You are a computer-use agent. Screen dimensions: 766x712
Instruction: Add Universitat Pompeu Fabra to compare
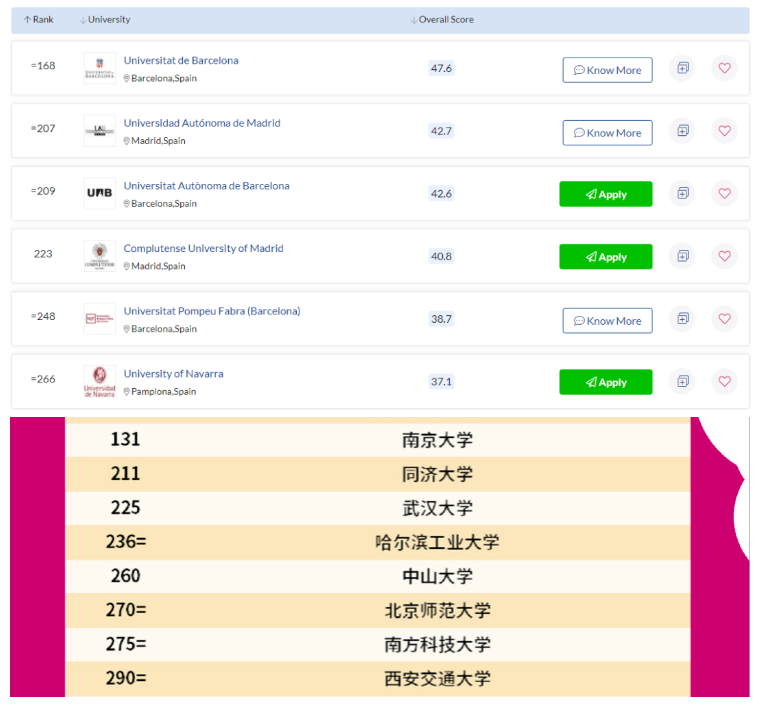(682, 319)
